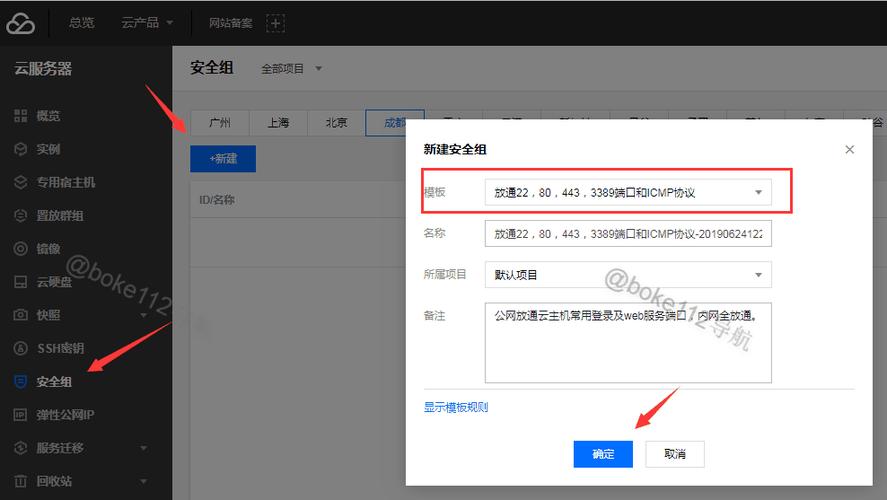Click the 安全组 shield icon in sidebar
This screenshot has height=500, width=887.
click(20, 382)
